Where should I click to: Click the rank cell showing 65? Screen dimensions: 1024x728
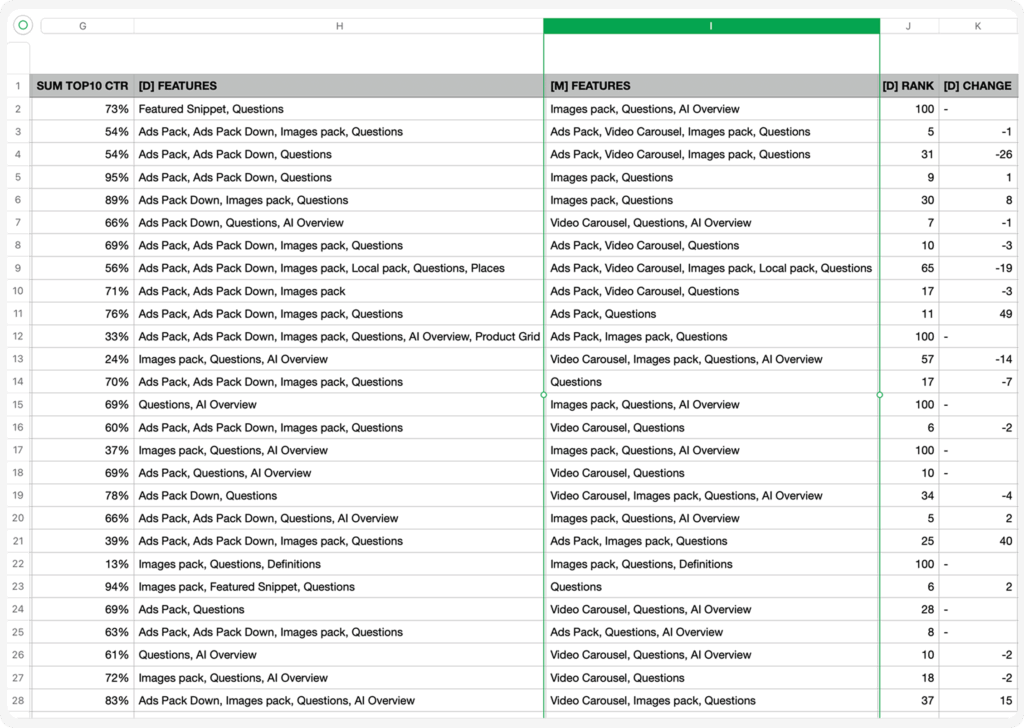[908, 268]
